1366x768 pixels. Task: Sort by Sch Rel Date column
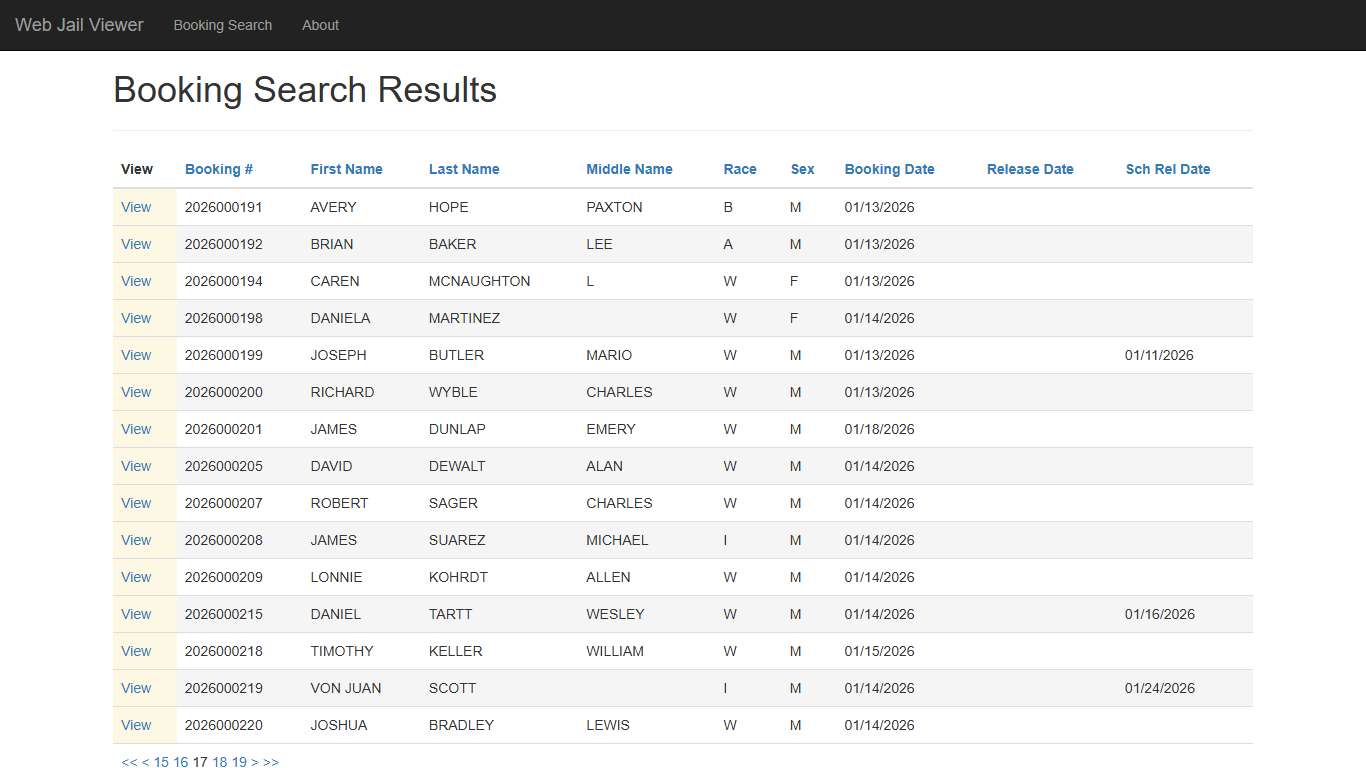click(1167, 169)
